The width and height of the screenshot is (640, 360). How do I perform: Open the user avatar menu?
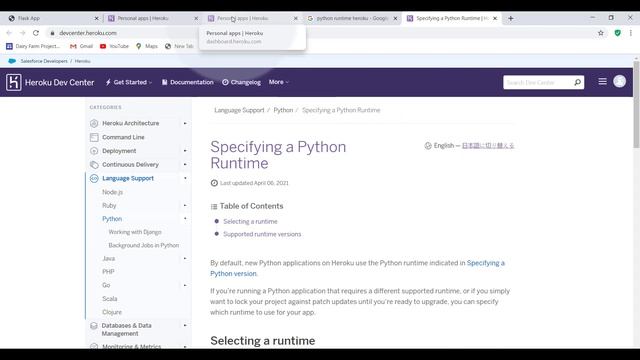pyautogui.click(x=619, y=81)
